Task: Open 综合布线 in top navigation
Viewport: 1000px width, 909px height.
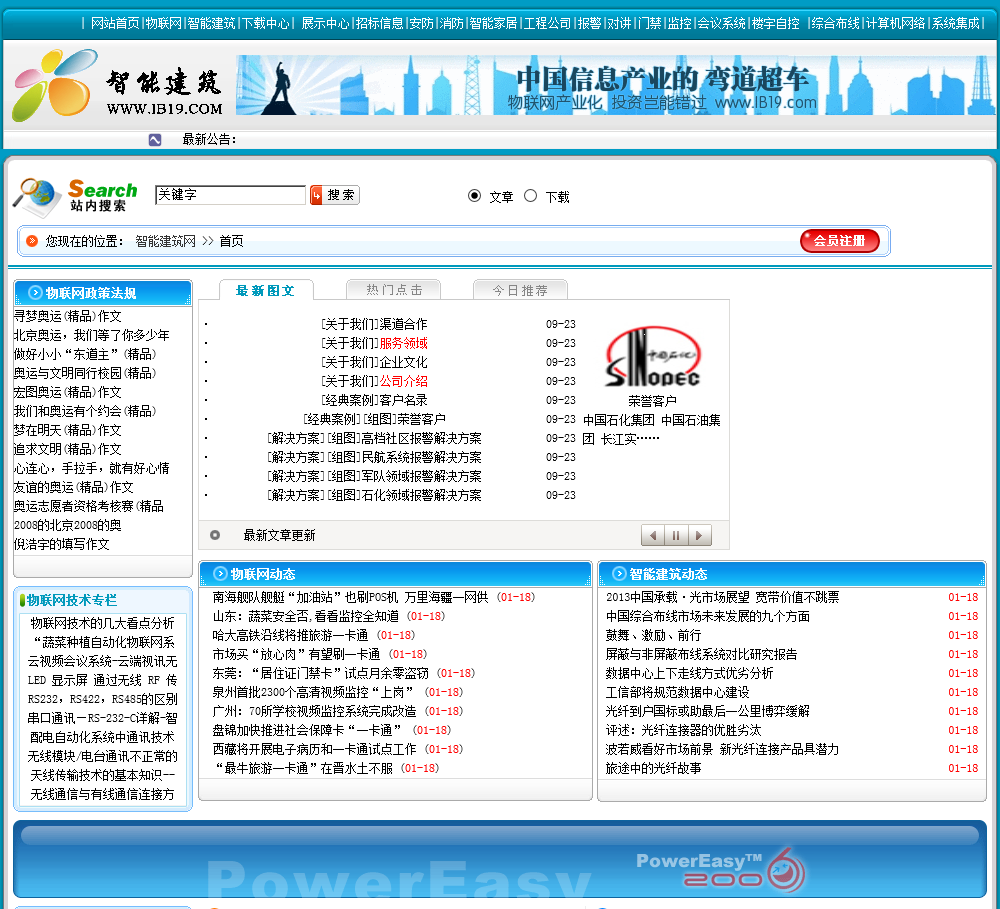Action: point(835,23)
